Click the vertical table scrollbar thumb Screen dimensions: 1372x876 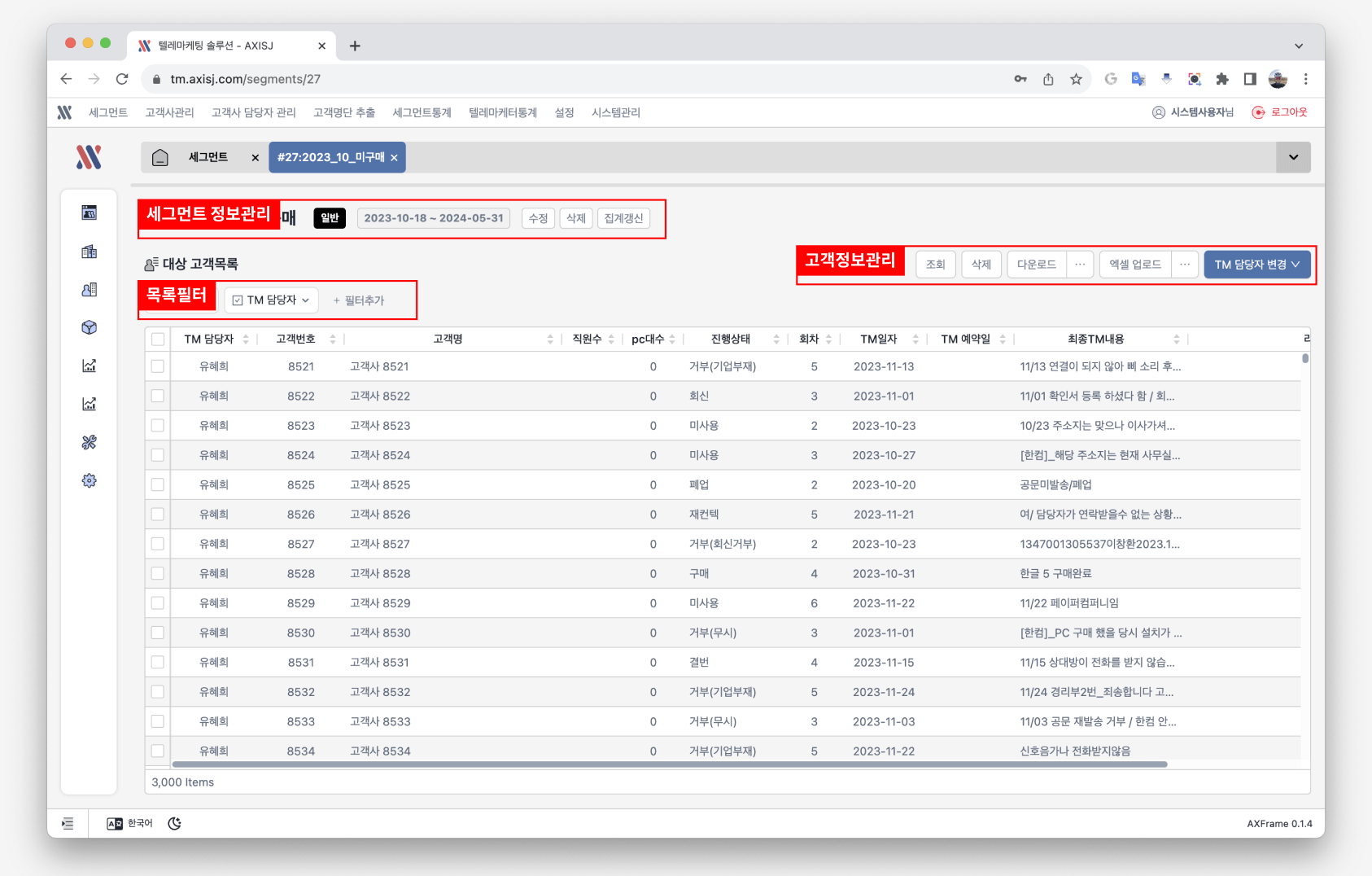(1305, 358)
